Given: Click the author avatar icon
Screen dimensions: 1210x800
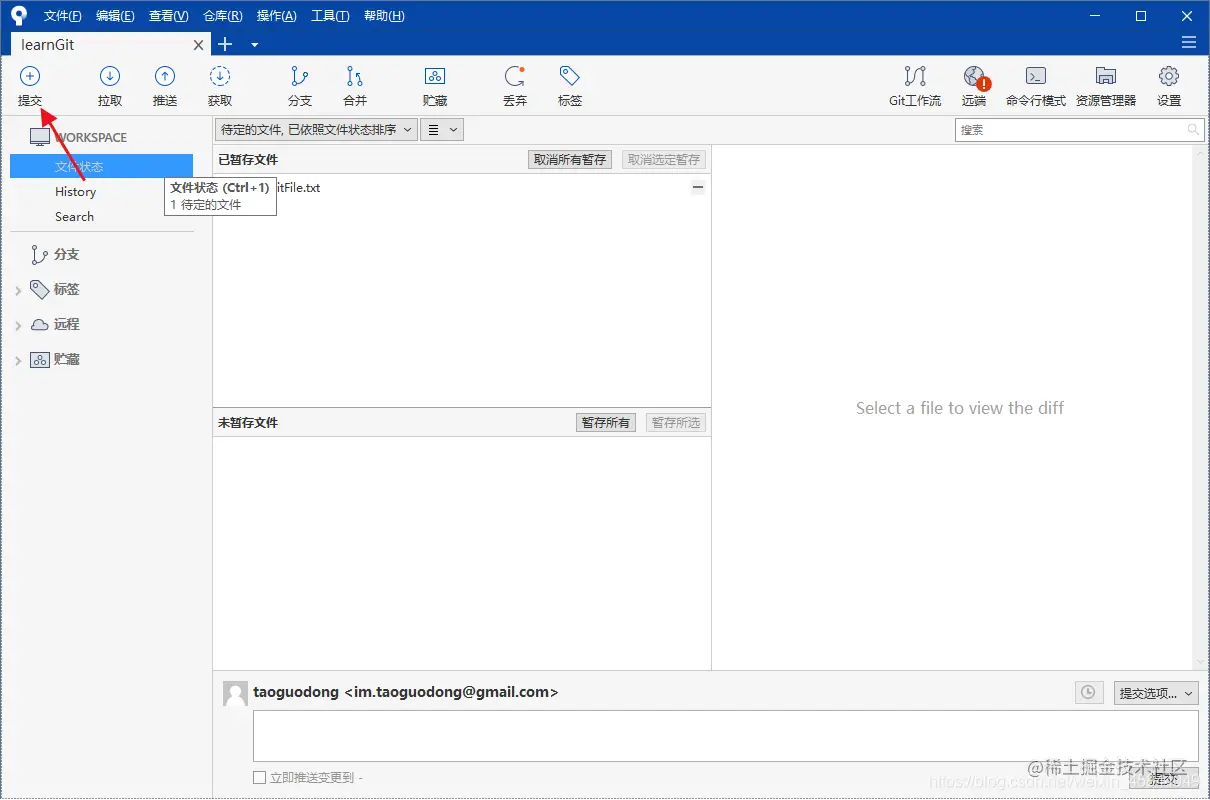Looking at the screenshot, I should pyautogui.click(x=235, y=694).
